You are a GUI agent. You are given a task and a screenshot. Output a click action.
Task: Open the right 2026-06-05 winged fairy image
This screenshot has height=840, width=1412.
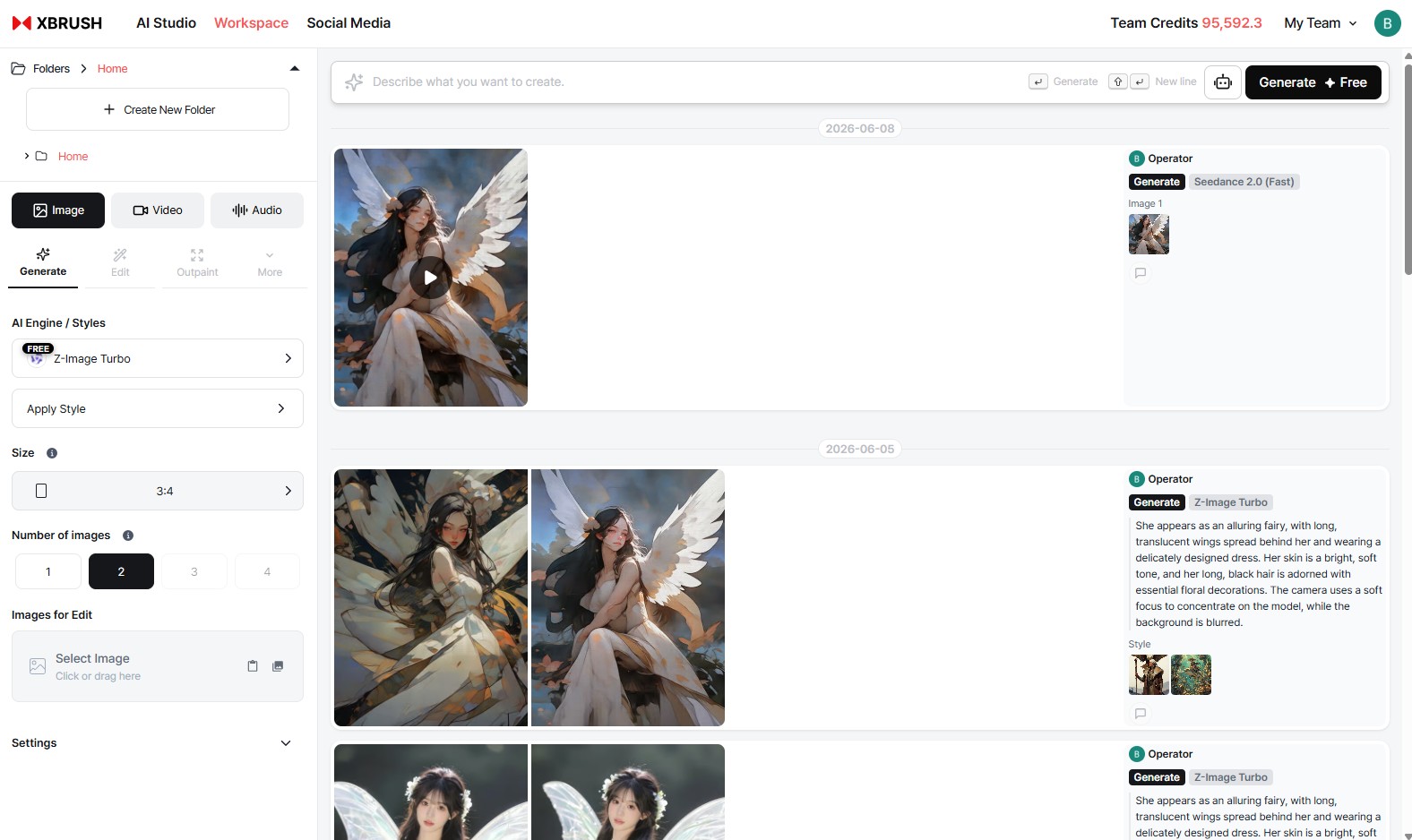[x=628, y=597]
